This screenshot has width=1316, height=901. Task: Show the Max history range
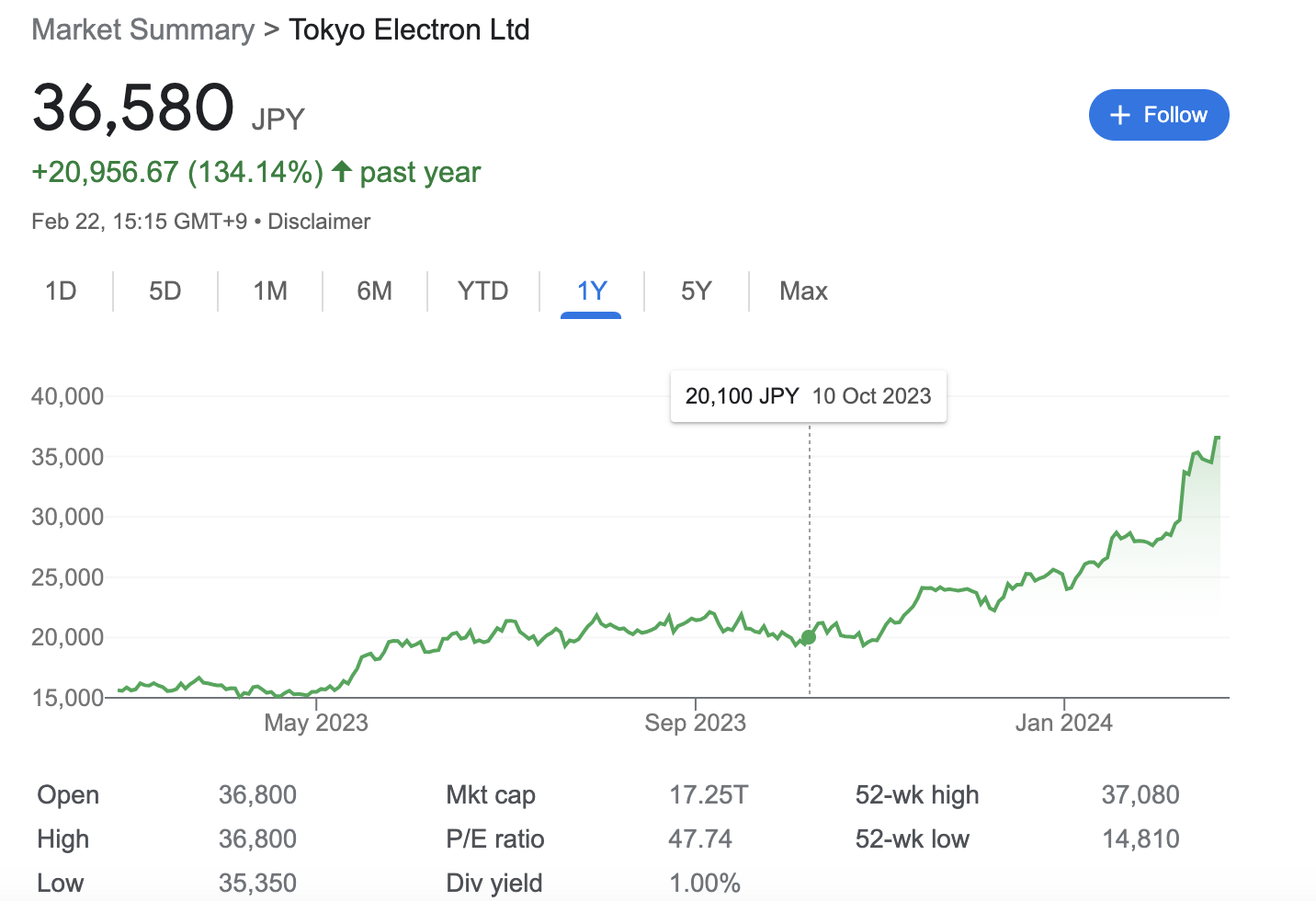coord(803,291)
